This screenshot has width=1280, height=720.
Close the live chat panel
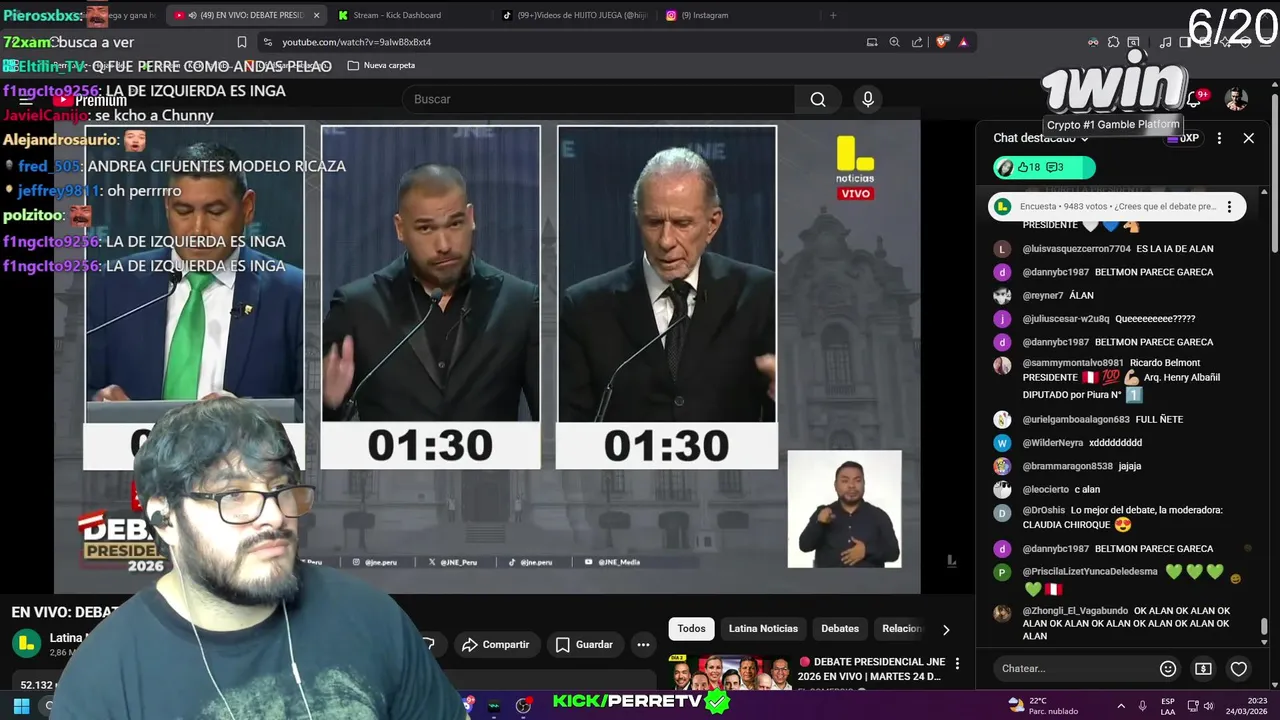[x=1248, y=138]
